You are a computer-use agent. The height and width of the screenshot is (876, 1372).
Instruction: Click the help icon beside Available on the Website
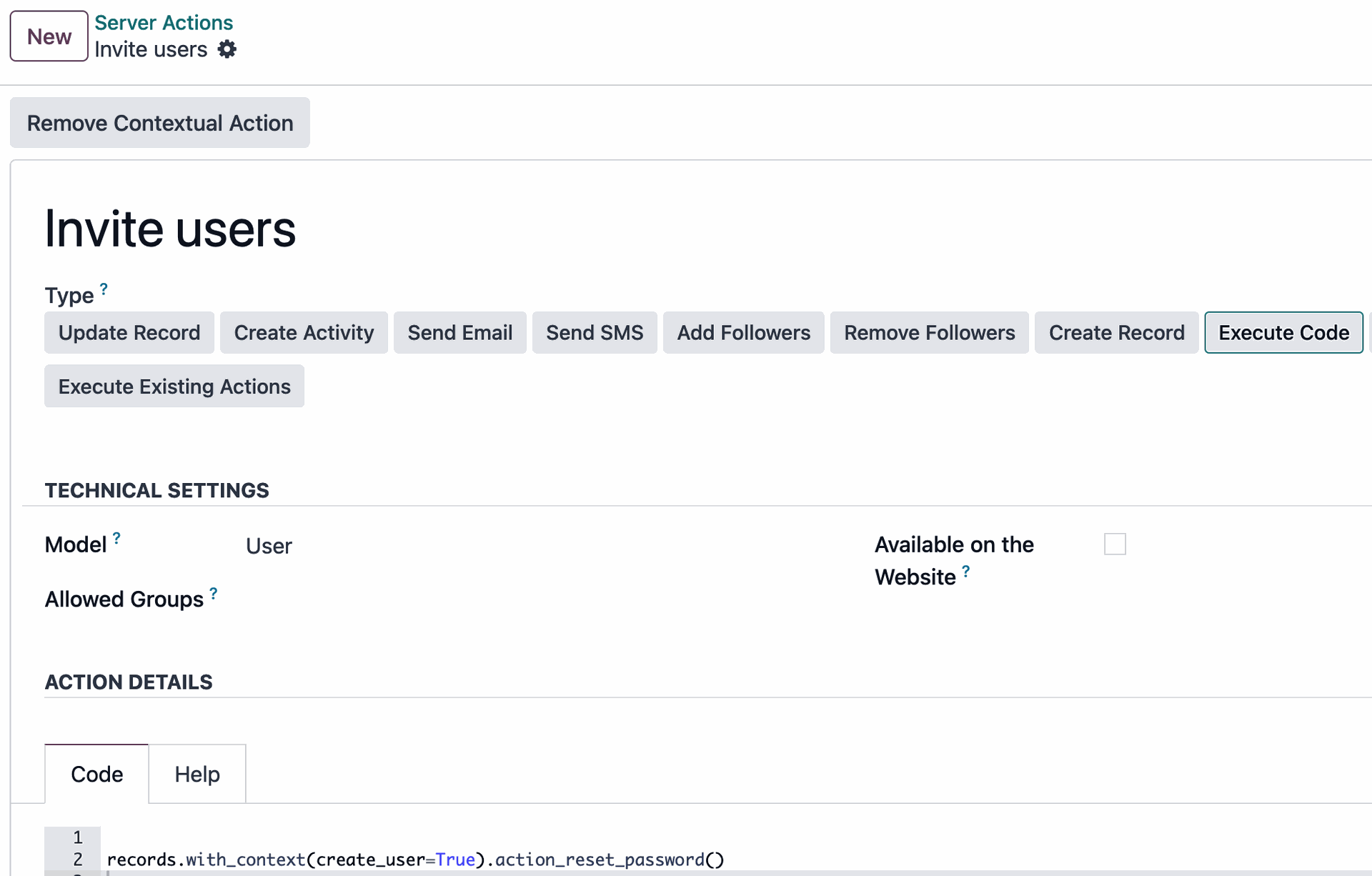tap(965, 571)
